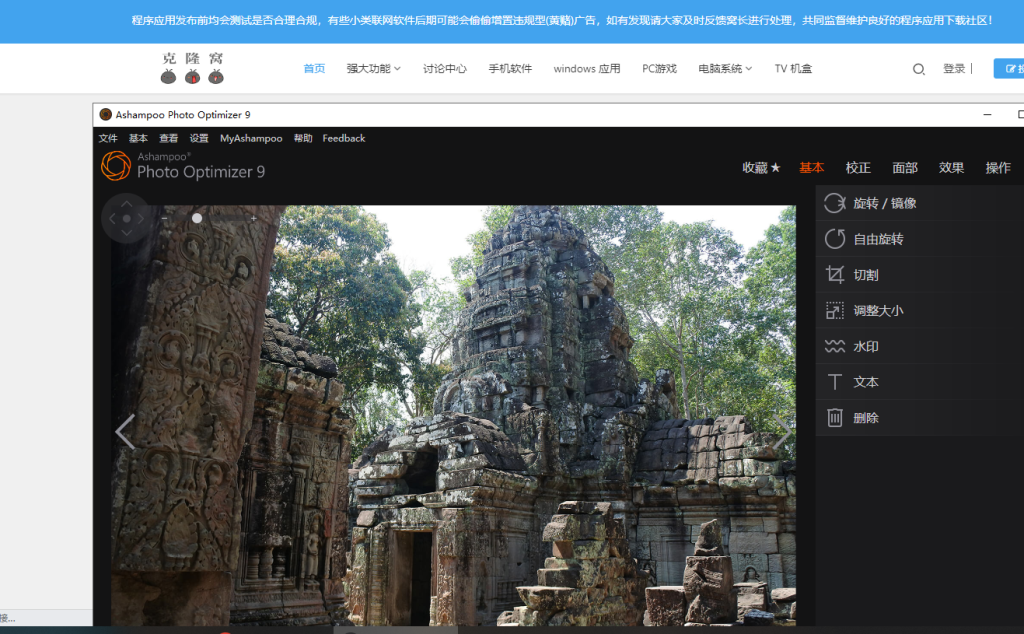Click the zoom slider handle
Image resolution: width=1024 pixels, height=634 pixels.
(197, 218)
